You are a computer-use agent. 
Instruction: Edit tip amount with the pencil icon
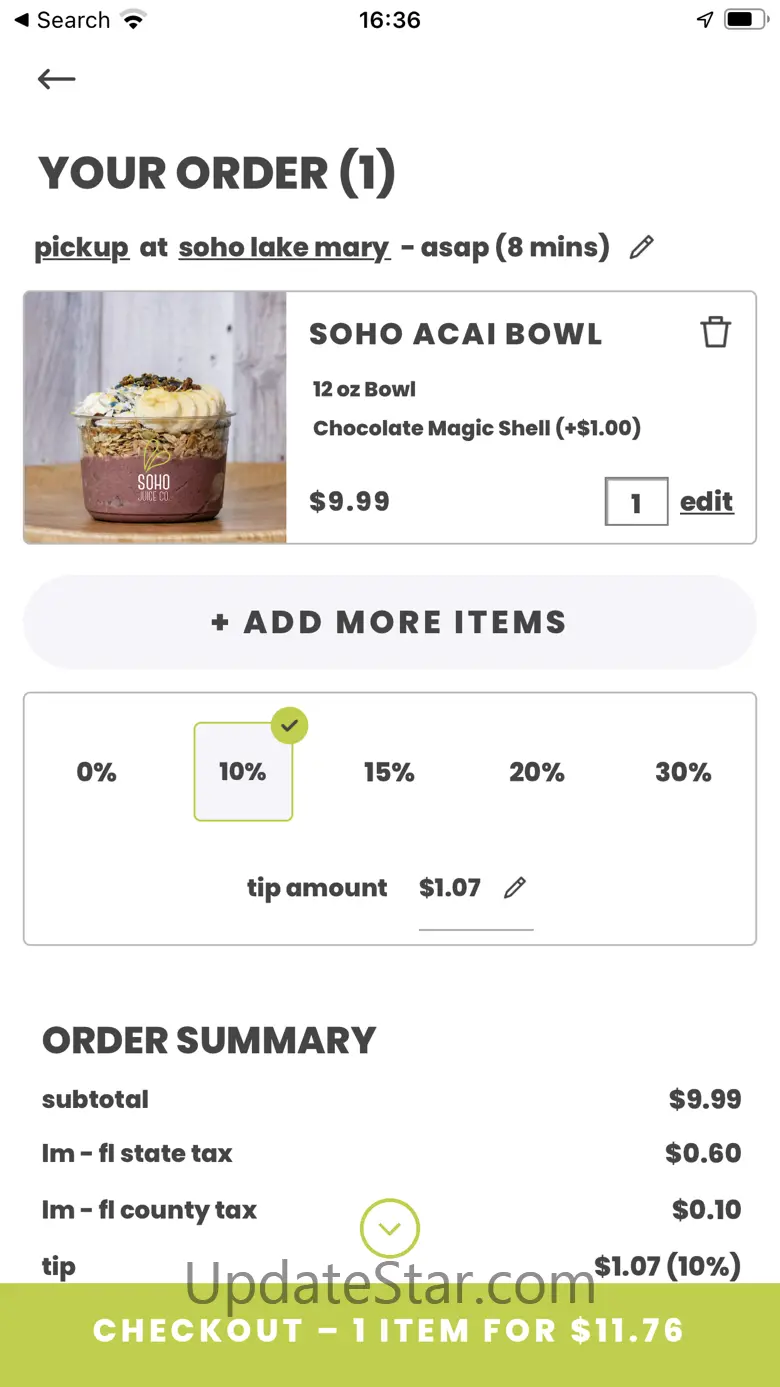(515, 888)
